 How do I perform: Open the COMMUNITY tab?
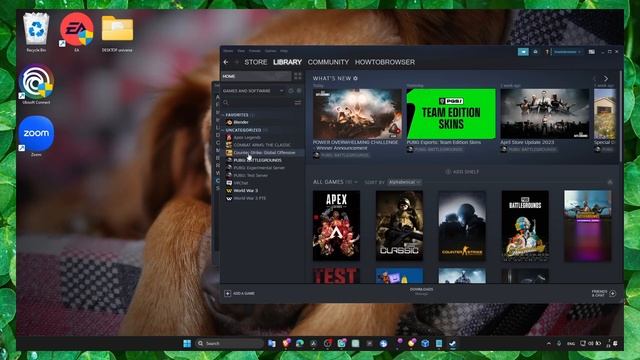tap(328, 62)
